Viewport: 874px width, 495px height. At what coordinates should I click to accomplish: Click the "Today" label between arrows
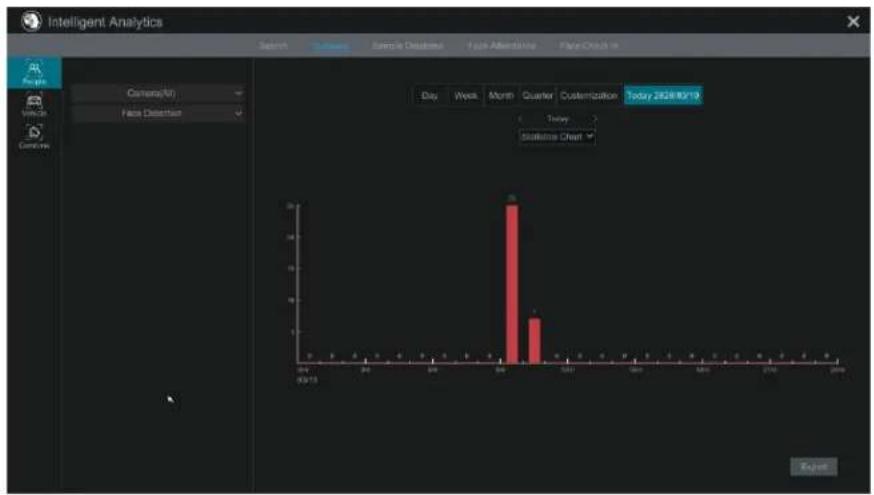(557, 119)
